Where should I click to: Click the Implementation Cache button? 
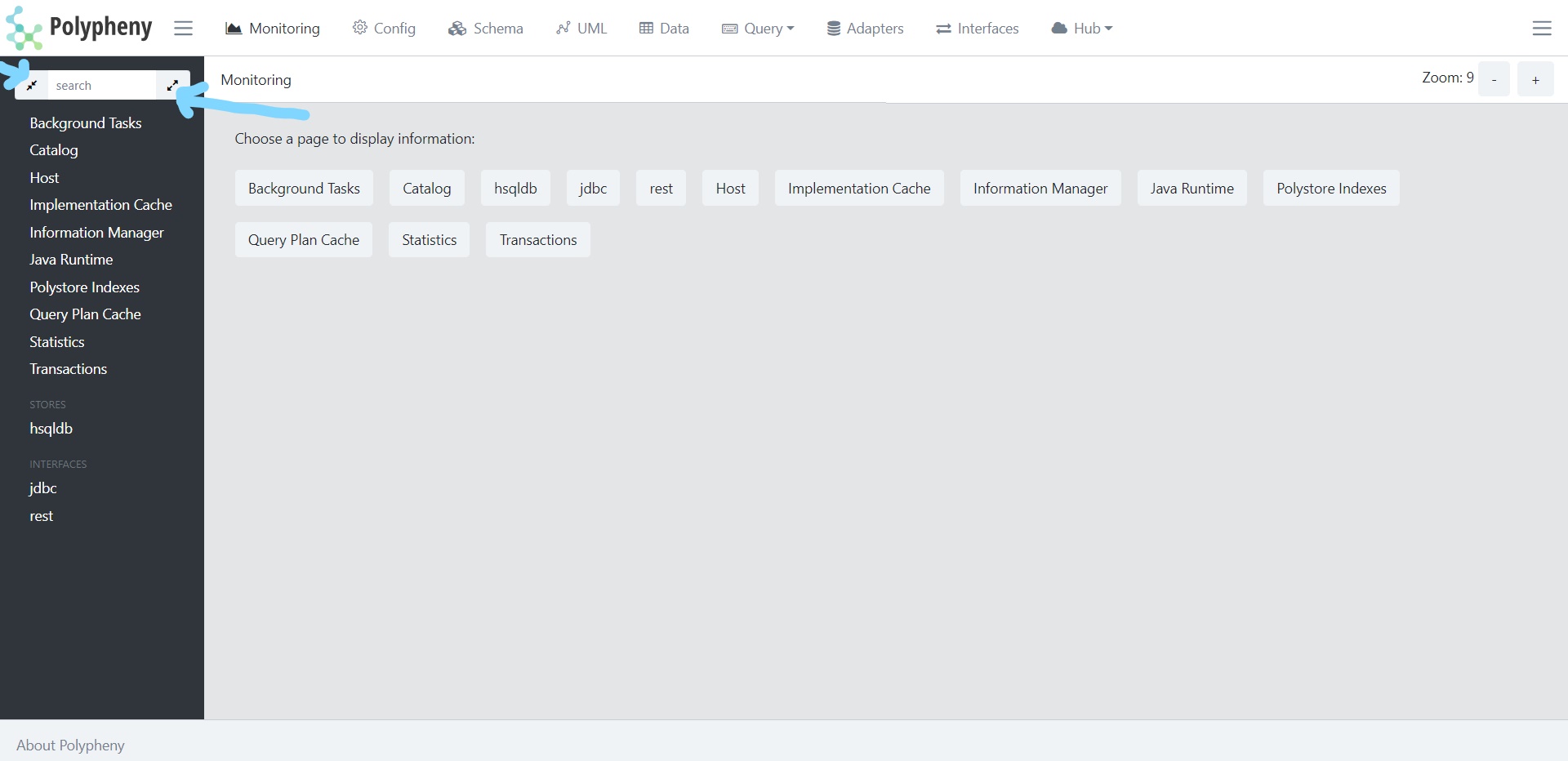858,188
